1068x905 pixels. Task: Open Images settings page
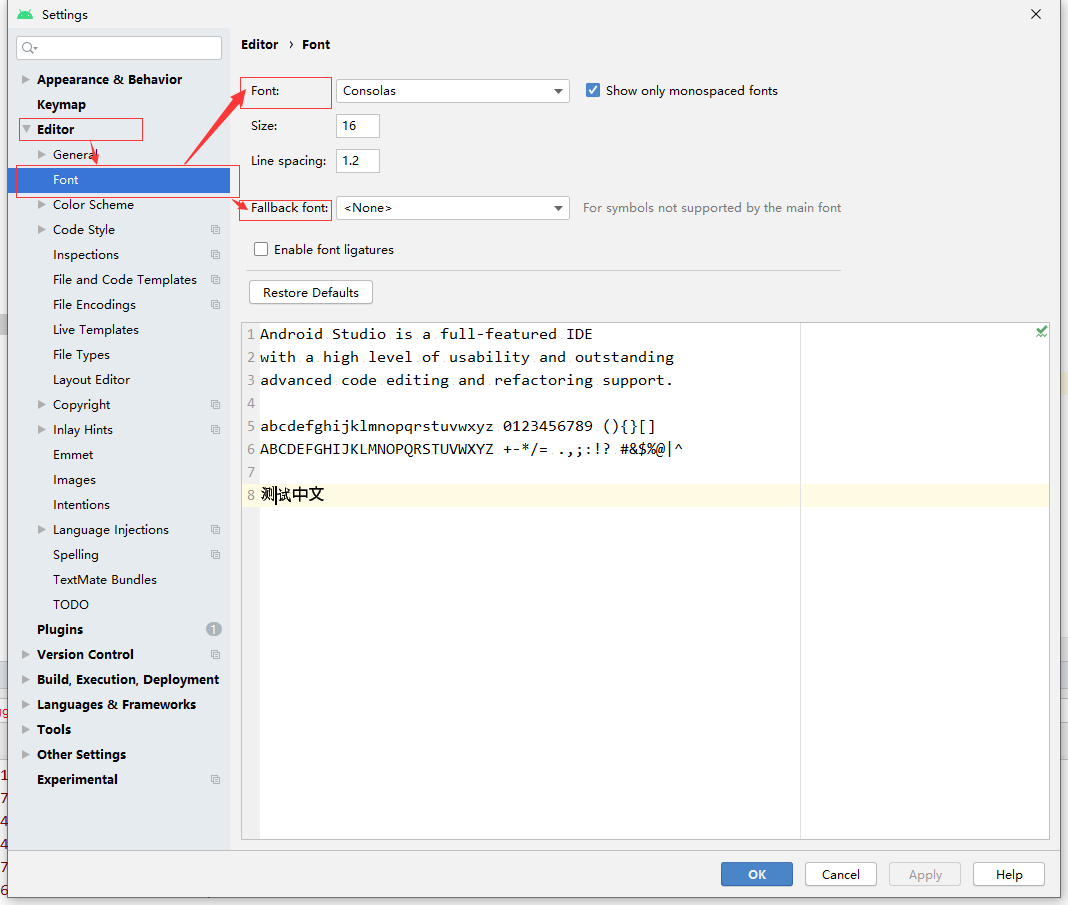pos(74,479)
